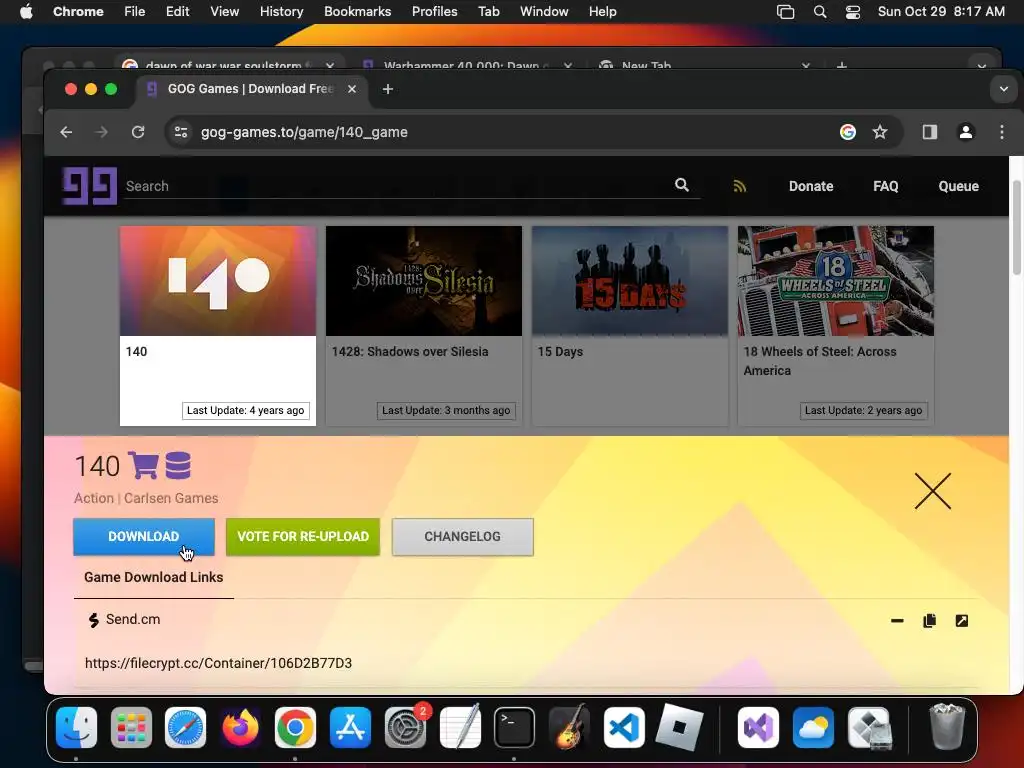1024x768 pixels.
Task: Copy the Send.cm links with the copy icon
Action: 929,620
